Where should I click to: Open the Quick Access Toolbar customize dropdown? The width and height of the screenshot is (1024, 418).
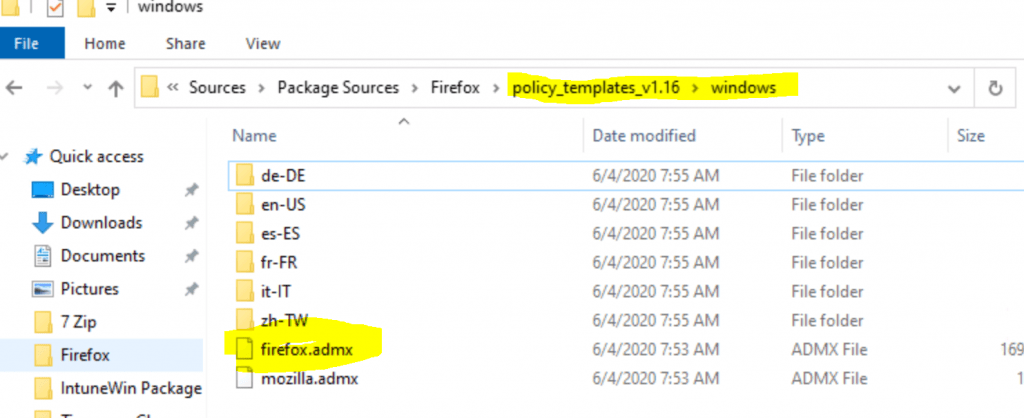108,8
